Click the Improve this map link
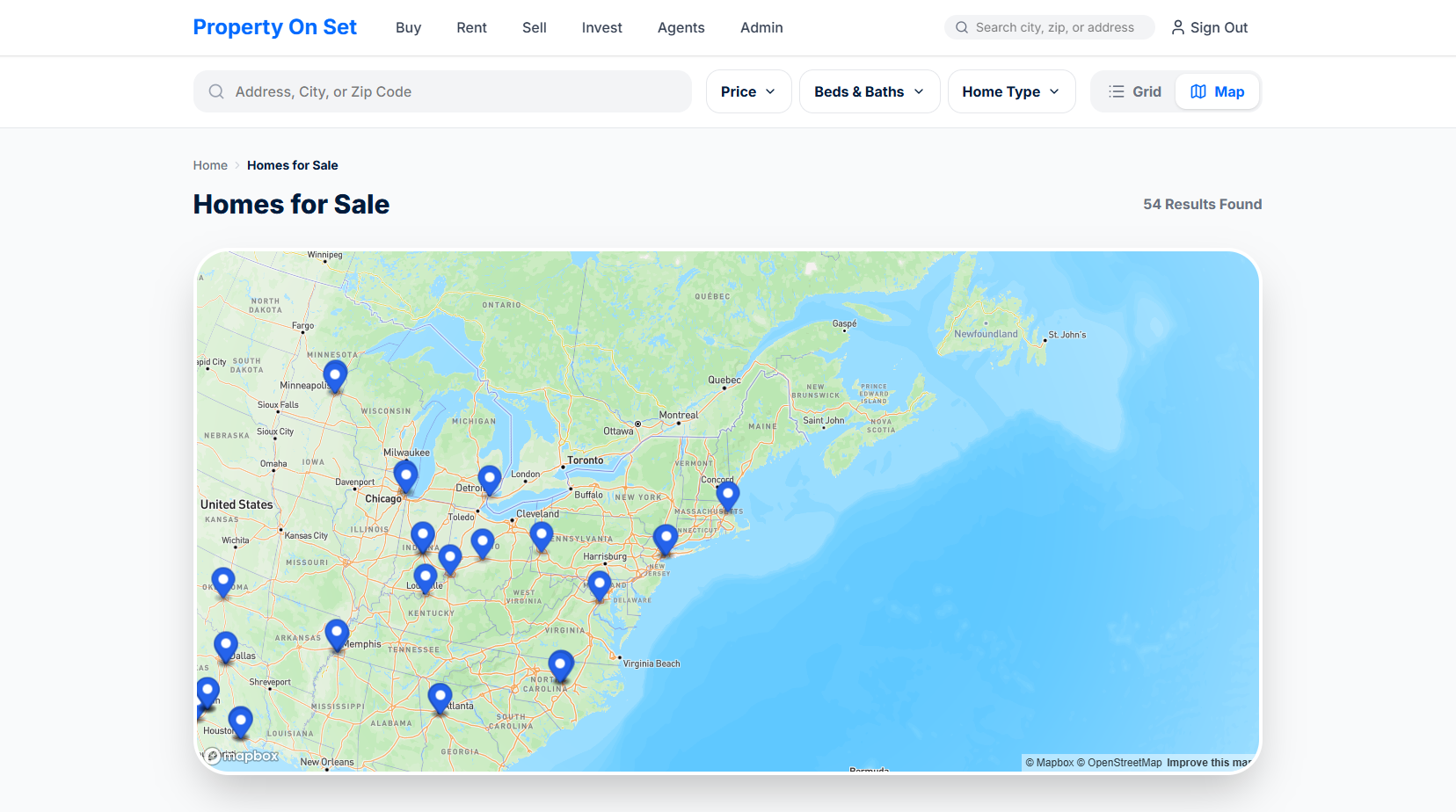The image size is (1456, 812). (x=1209, y=763)
